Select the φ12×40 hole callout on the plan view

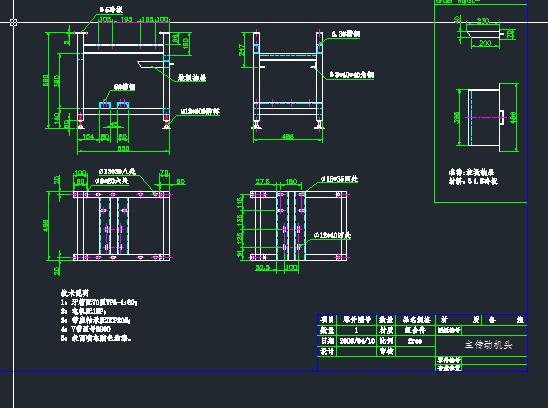click(332, 235)
